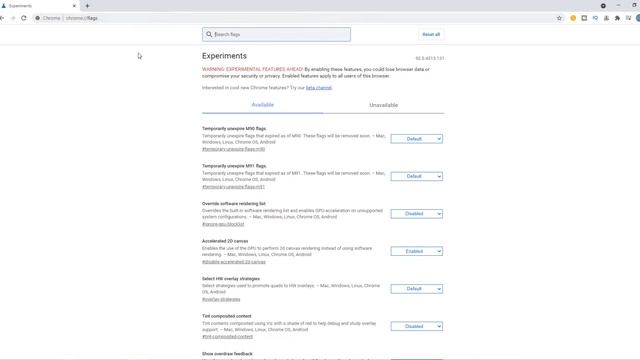Click the extension icon left of the puzzle piece

[606, 18]
